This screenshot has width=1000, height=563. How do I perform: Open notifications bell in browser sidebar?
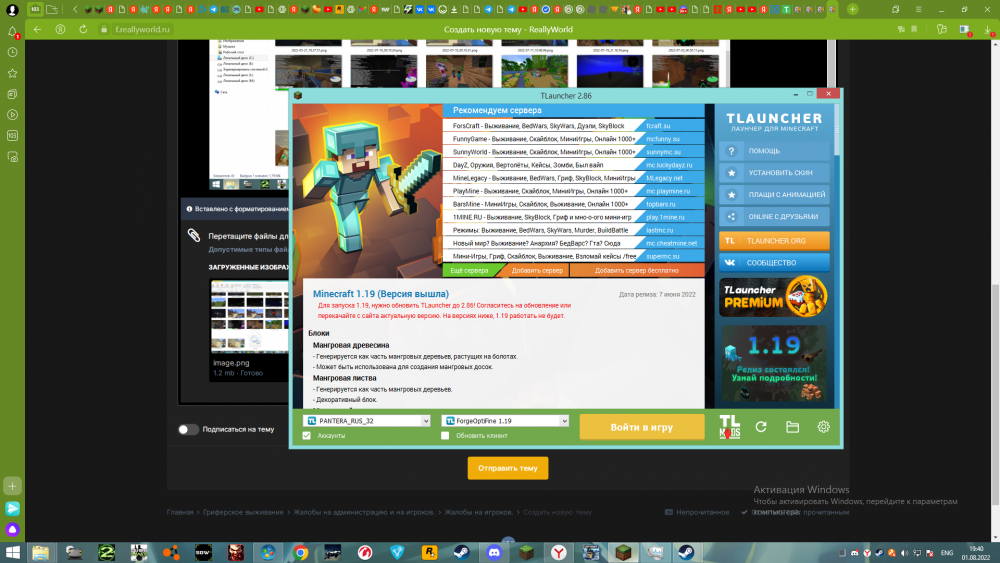[x=12, y=32]
